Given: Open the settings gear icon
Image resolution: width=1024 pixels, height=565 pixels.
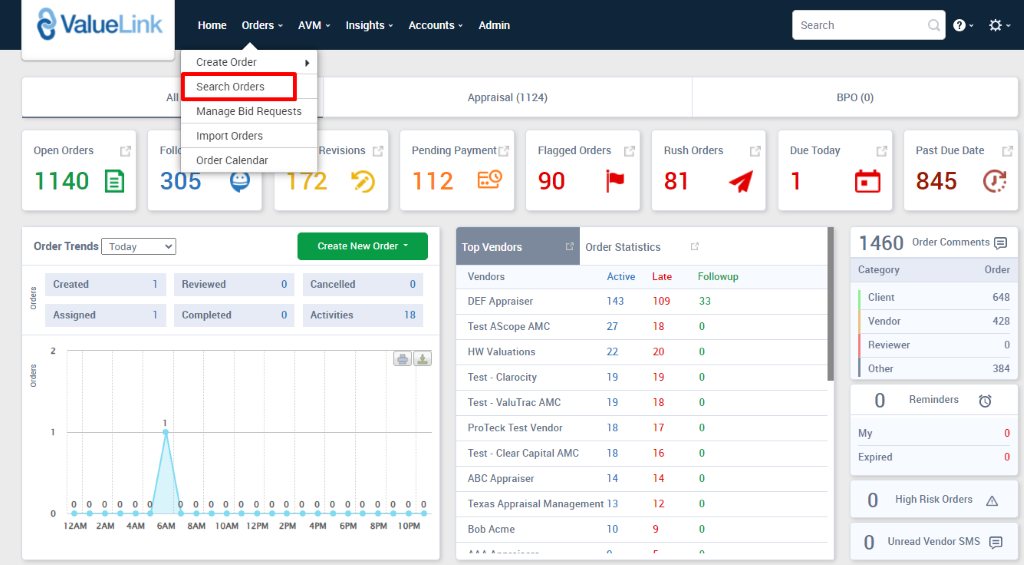Looking at the screenshot, I should (995, 25).
